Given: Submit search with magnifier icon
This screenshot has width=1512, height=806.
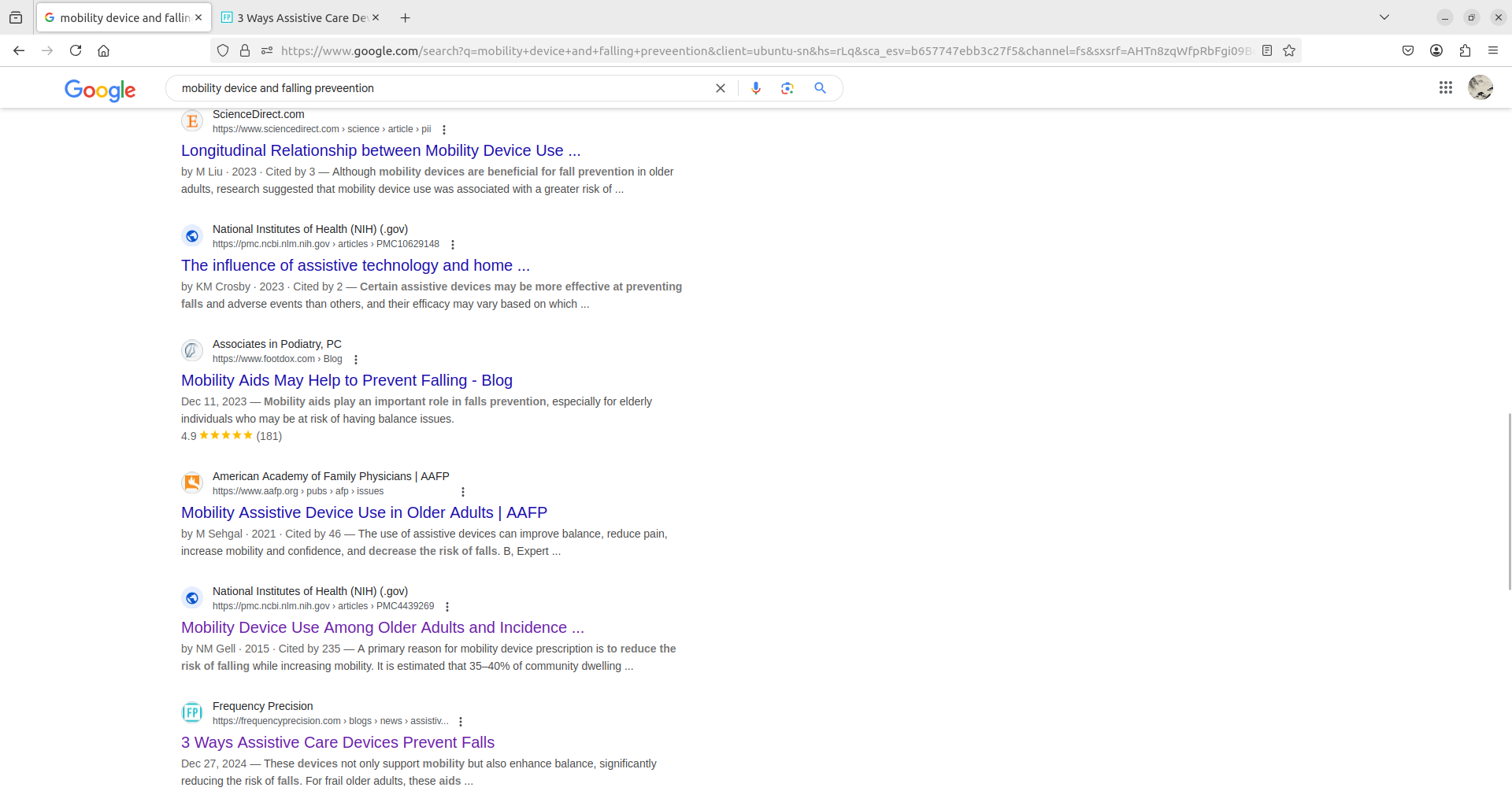Looking at the screenshot, I should point(820,88).
